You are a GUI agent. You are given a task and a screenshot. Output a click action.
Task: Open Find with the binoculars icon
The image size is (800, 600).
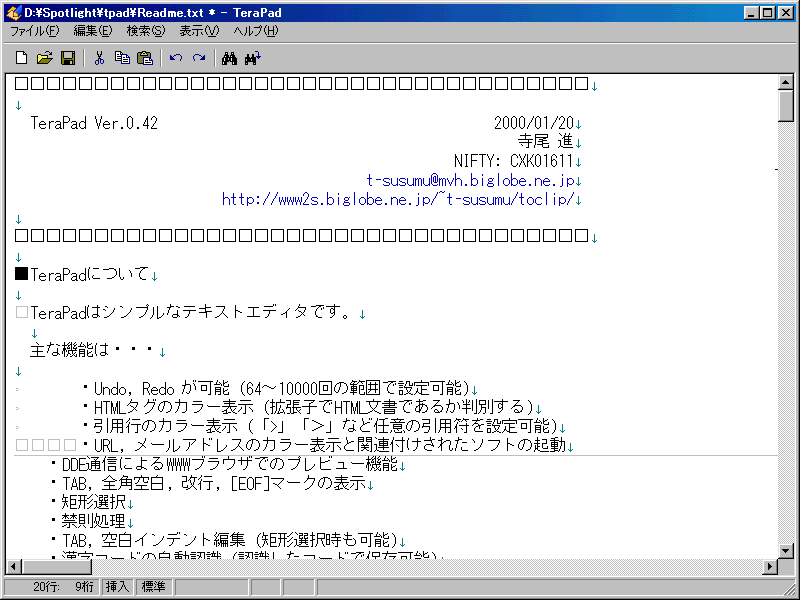pos(230,58)
